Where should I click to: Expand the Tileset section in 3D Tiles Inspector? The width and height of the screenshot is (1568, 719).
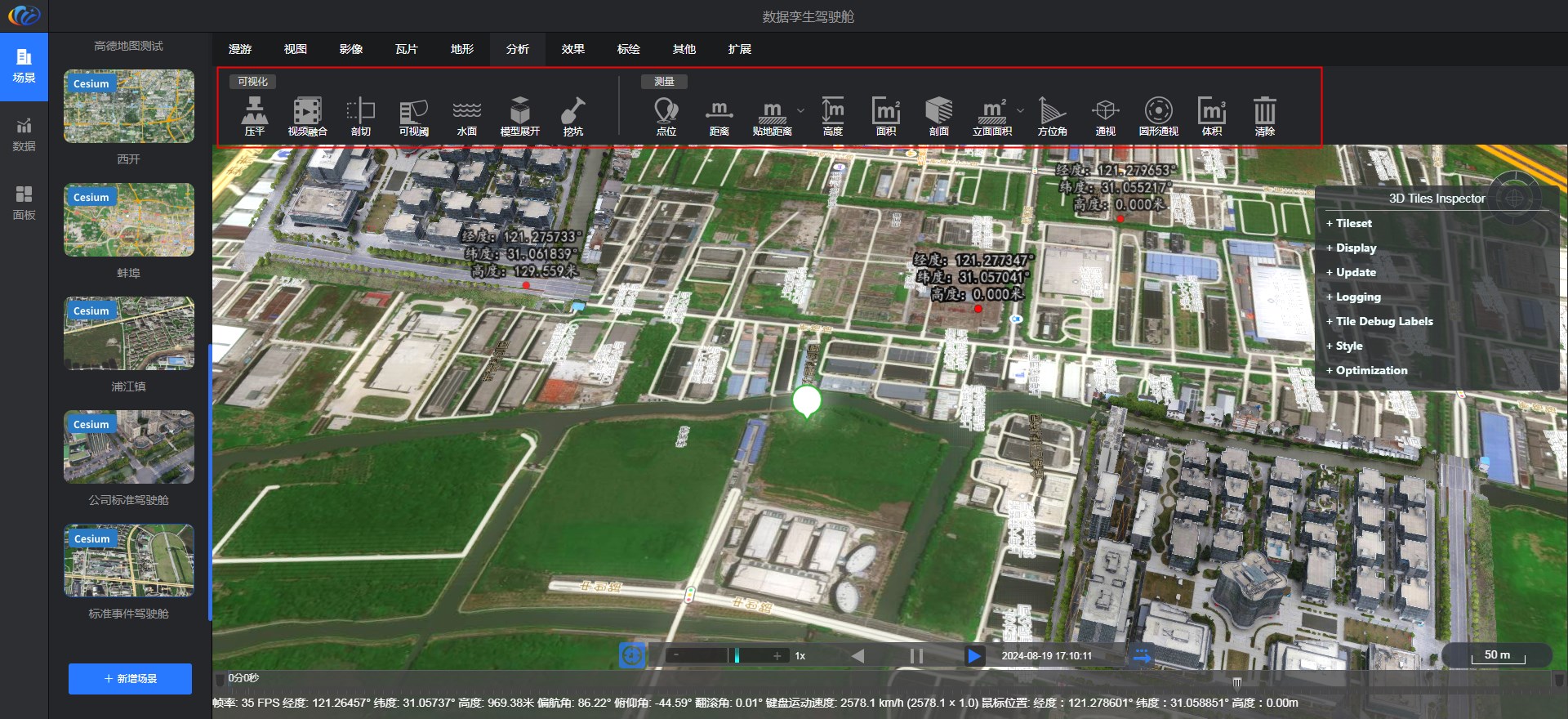(1353, 223)
